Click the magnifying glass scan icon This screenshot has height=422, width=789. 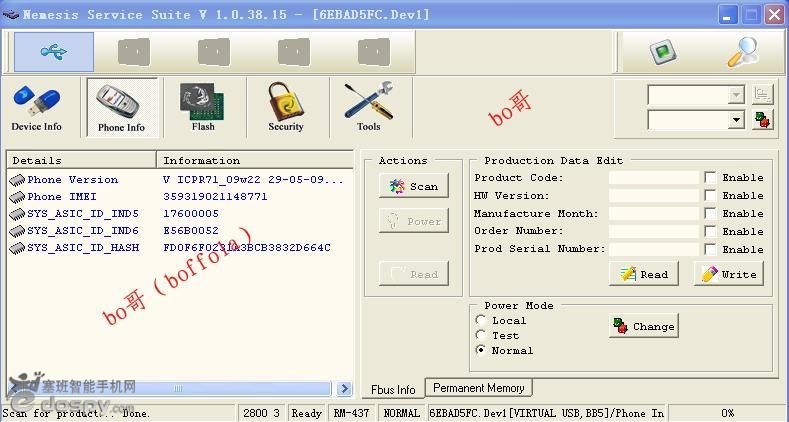pos(743,52)
